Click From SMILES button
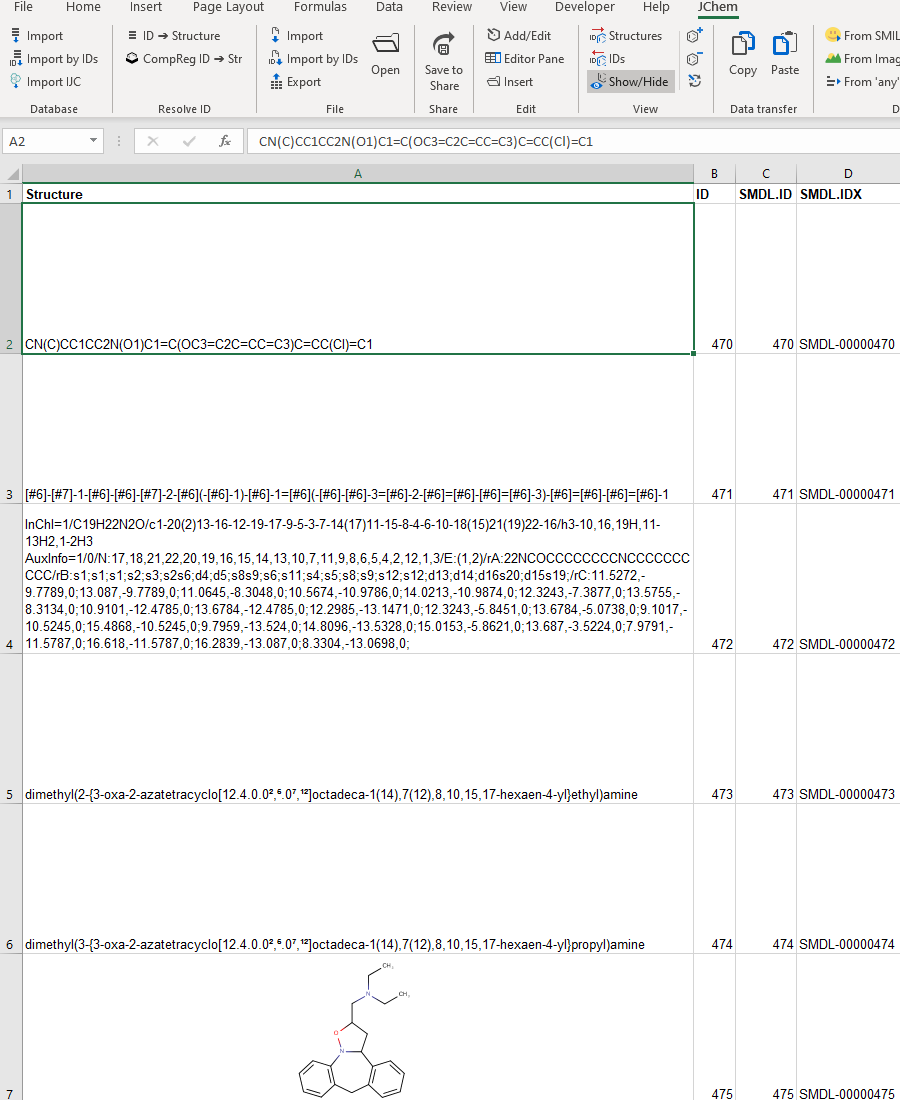This screenshot has height=1100, width=900. (x=861, y=36)
